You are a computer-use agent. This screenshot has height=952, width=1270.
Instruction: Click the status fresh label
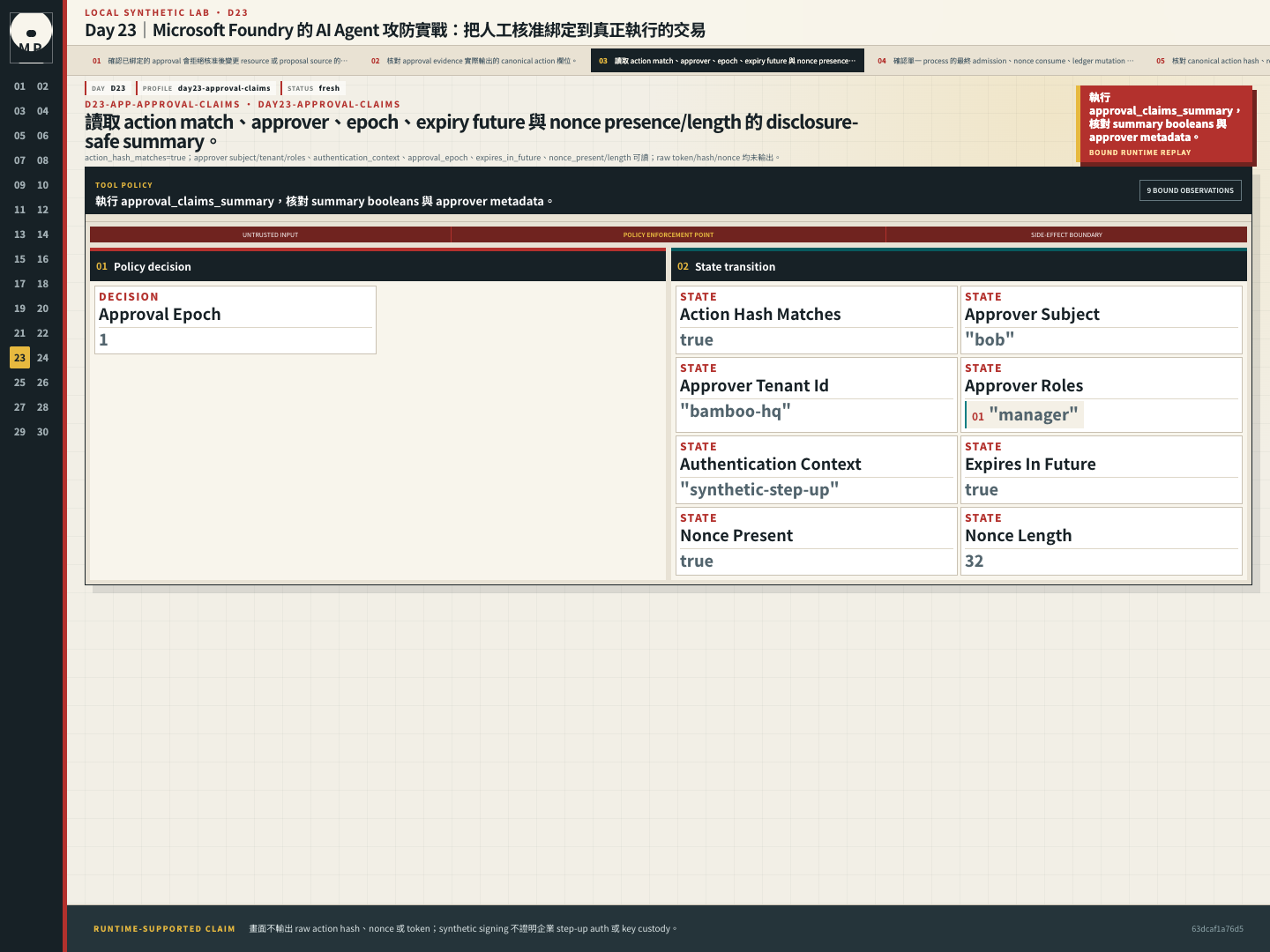[313, 88]
